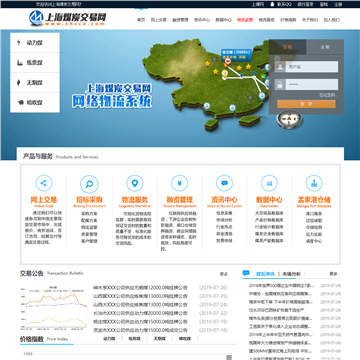Click the transaction bulletin trend chart thumbnail
The image size is (360, 360).
(54, 309)
